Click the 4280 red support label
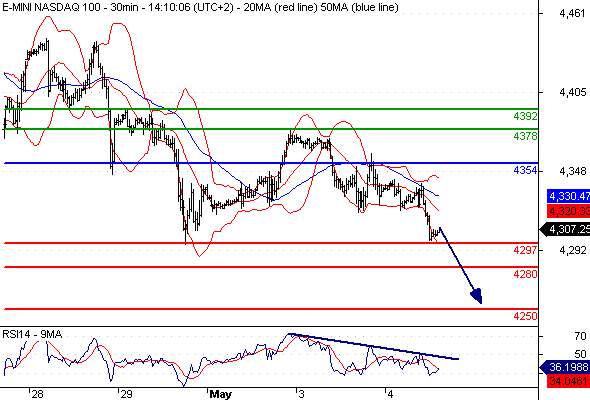 525,274
